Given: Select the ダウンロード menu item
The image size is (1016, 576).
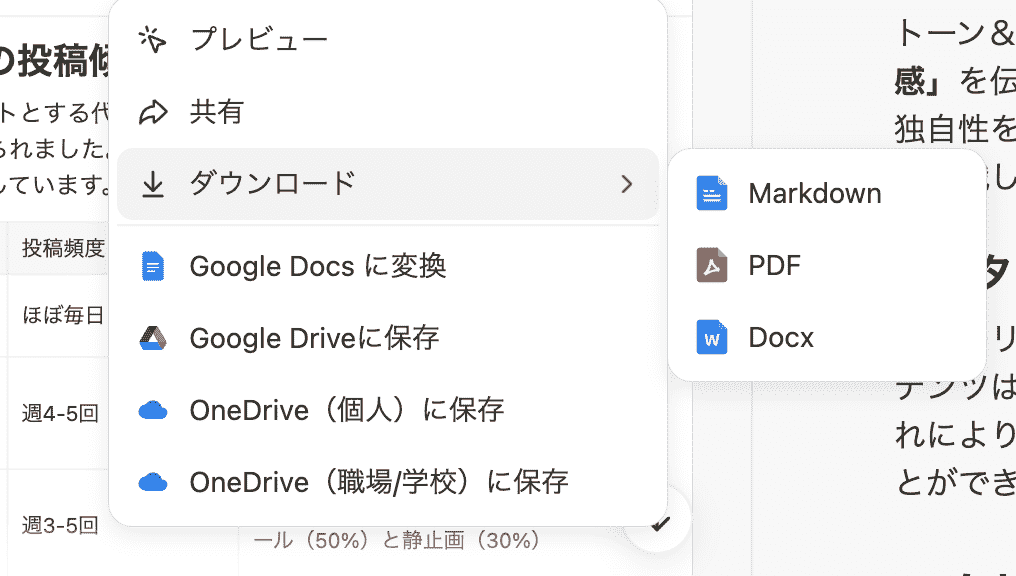Looking at the screenshot, I should pos(387,184).
